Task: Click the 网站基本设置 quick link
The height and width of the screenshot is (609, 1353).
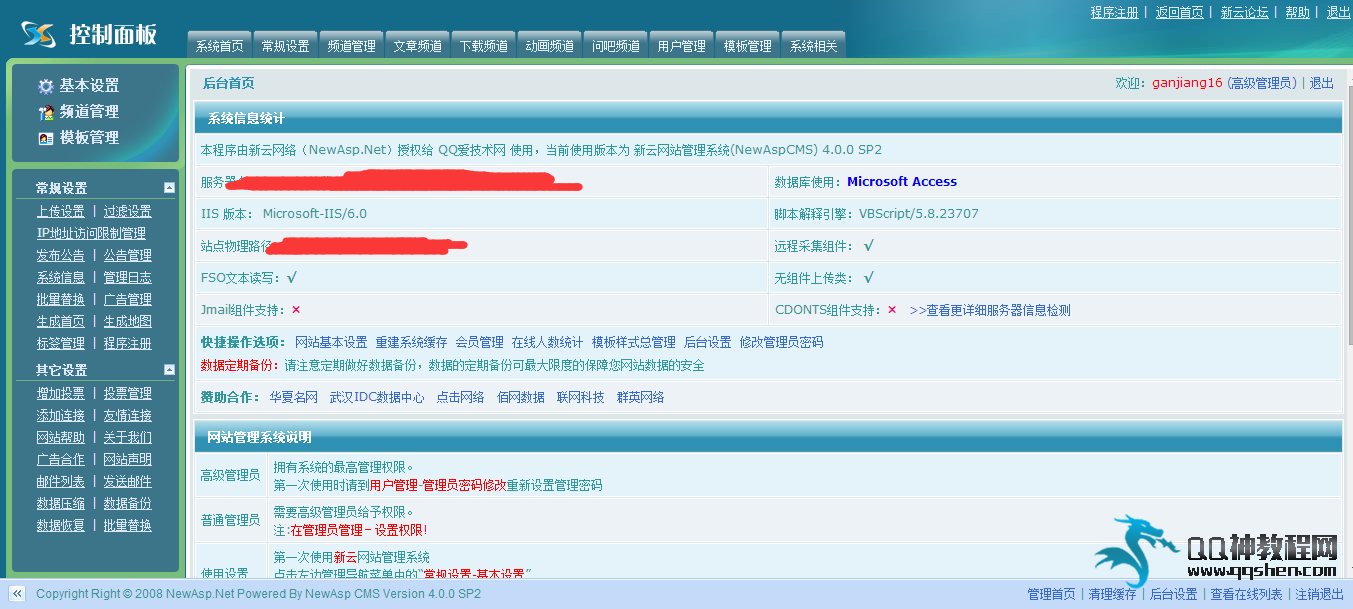Action: [x=331, y=342]
